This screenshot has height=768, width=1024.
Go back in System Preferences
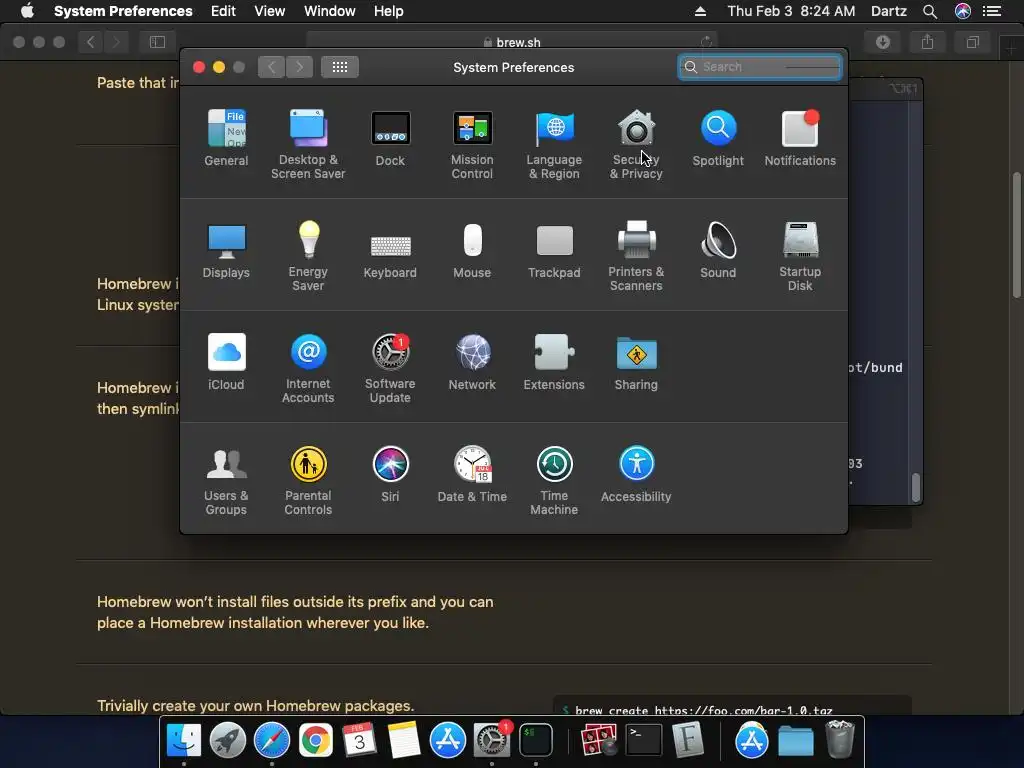271,67
